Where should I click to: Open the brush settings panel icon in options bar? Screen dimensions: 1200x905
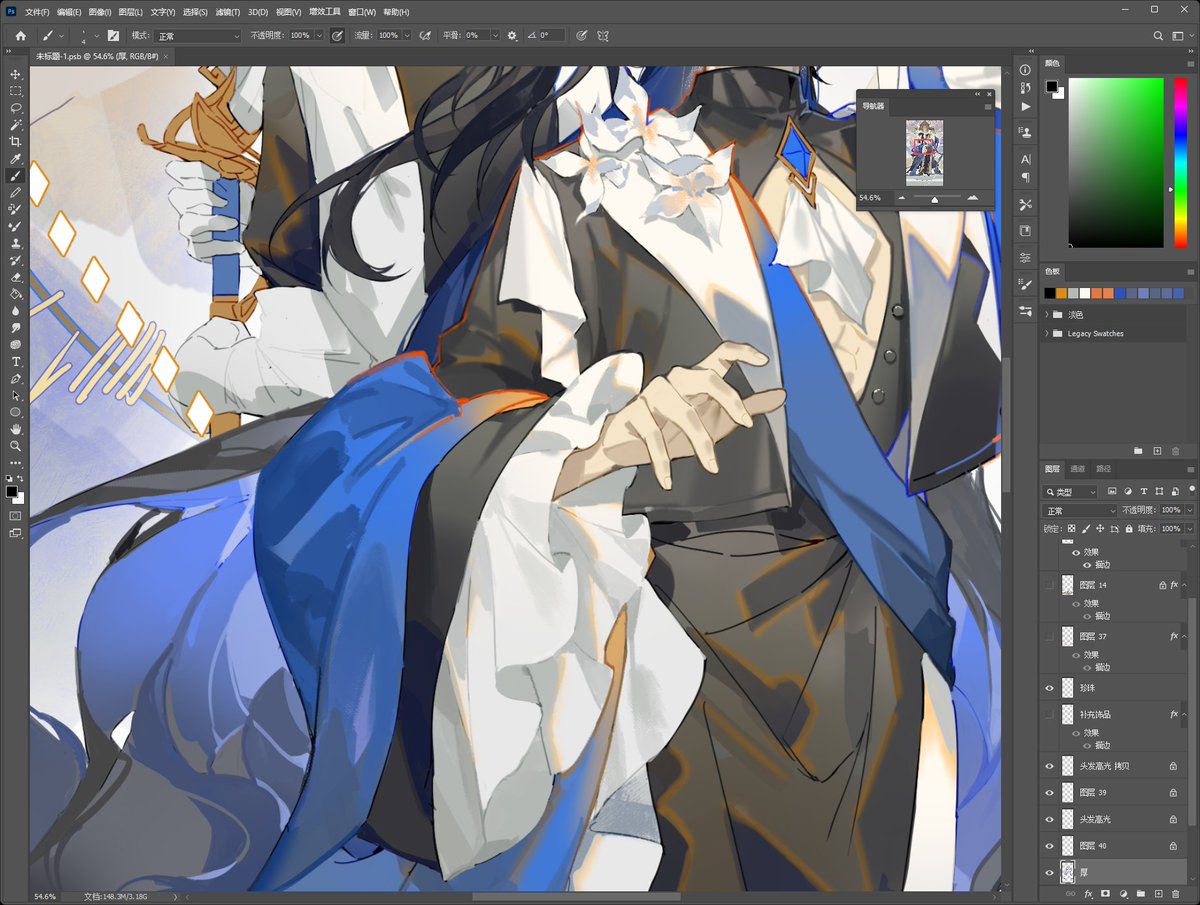click(x=113, y=35)
